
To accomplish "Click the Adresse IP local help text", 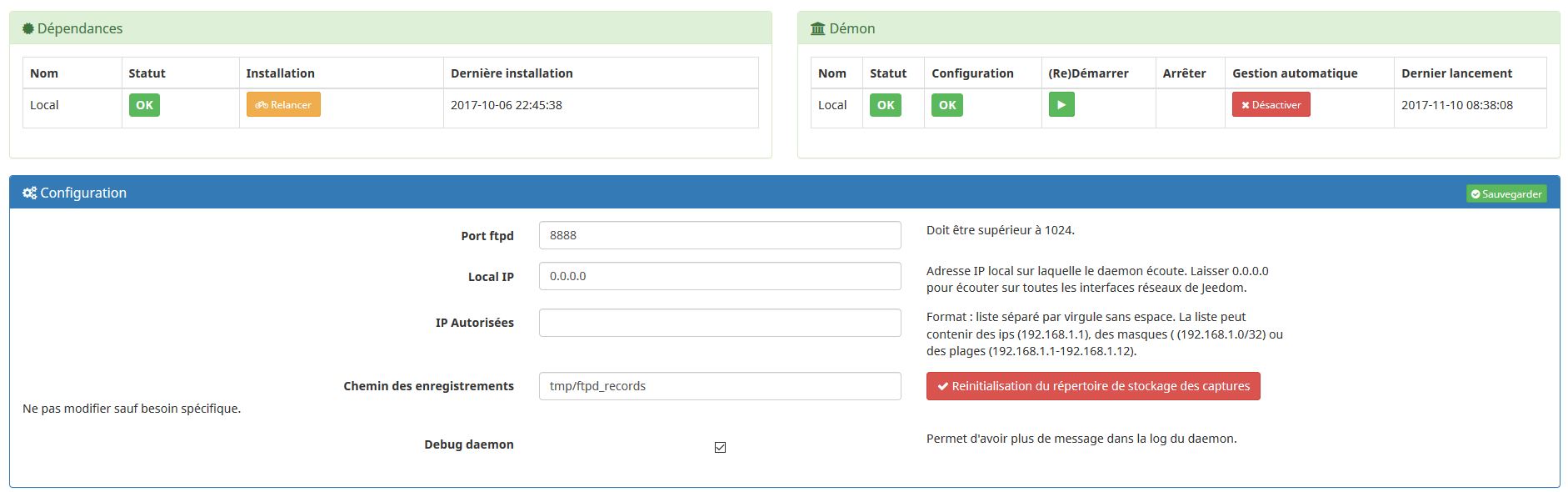I will [x=1097, y=279].
